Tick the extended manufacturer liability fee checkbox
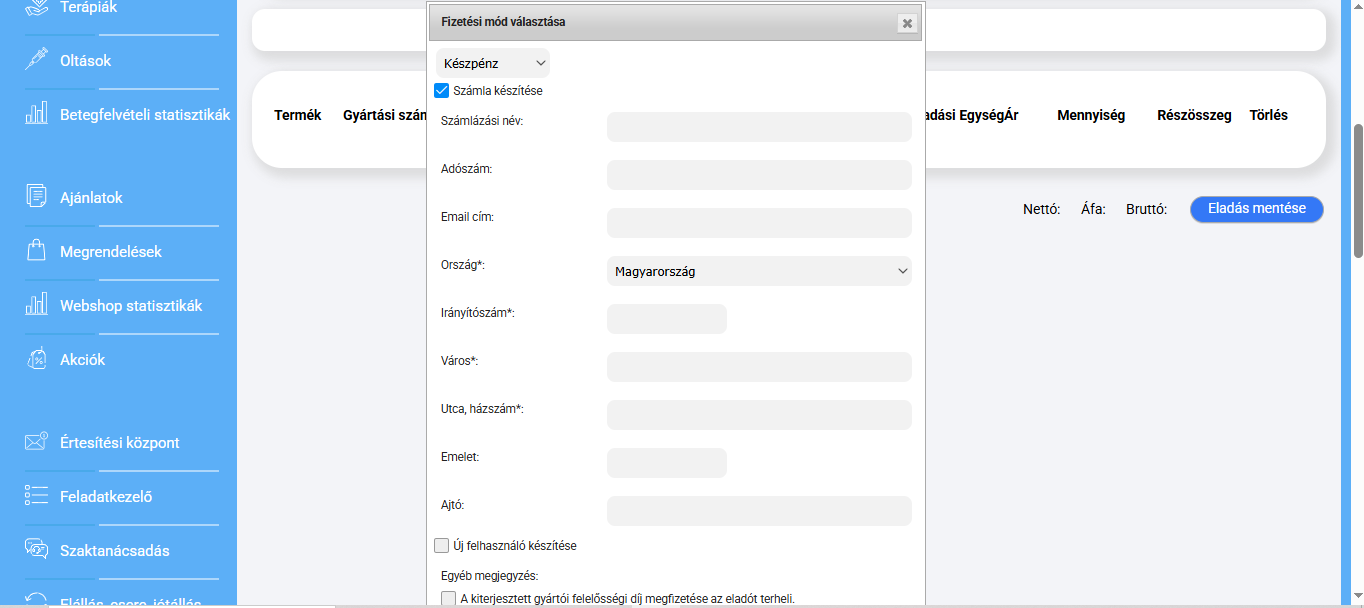The height and width of the screenshot is (608, 1364). (x=448, y=598)
